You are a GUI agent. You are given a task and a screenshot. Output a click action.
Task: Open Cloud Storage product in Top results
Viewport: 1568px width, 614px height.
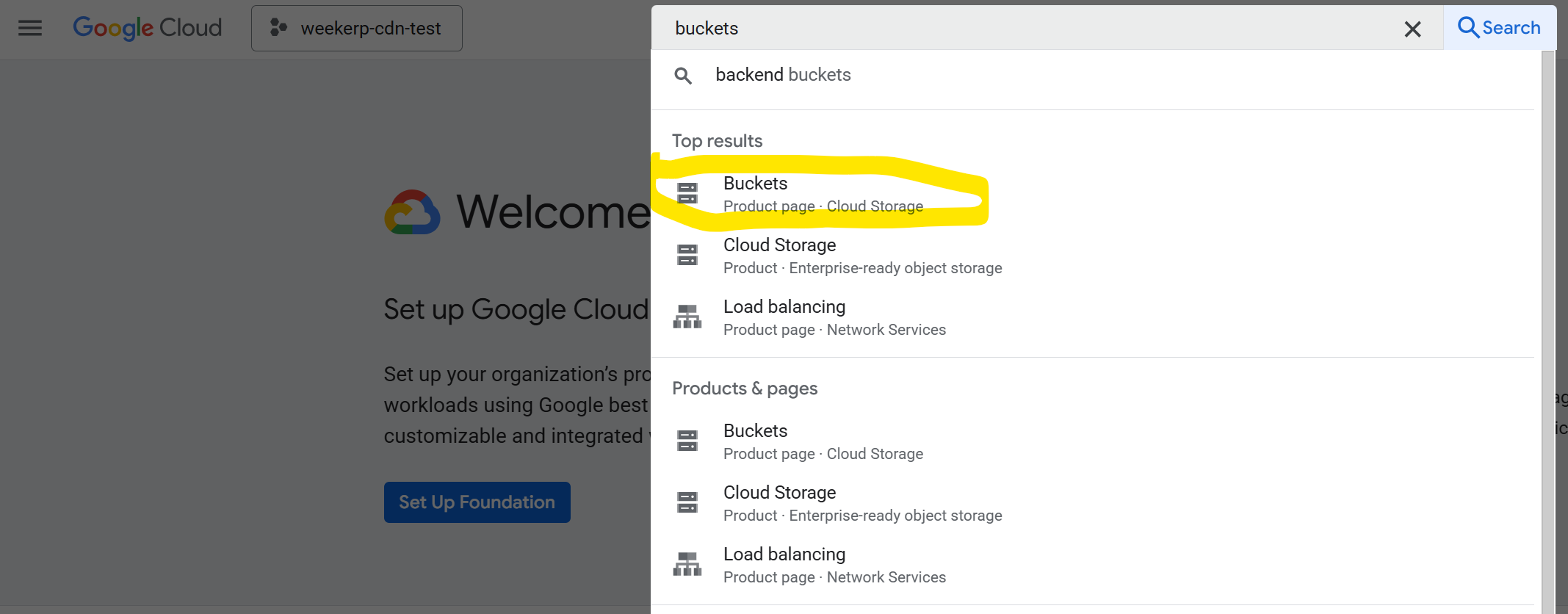coord(862,256)
